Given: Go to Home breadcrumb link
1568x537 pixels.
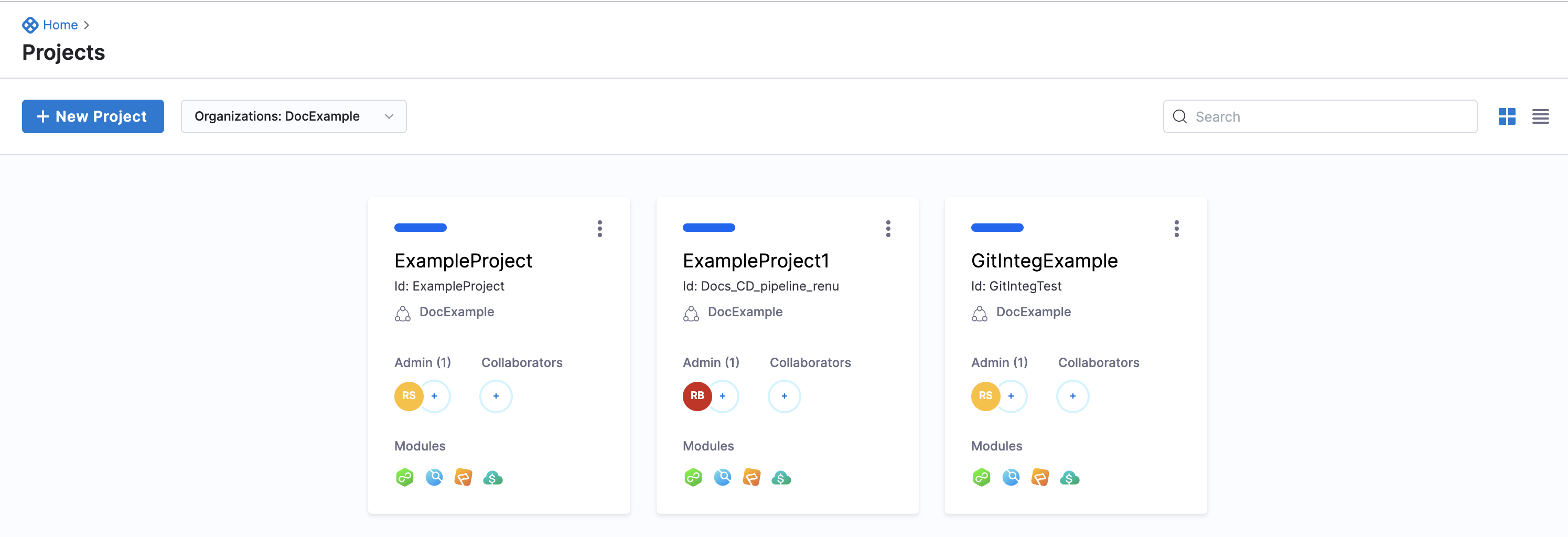Looking at the screenshot, I should pyautogui.click(x=60, y=25).
